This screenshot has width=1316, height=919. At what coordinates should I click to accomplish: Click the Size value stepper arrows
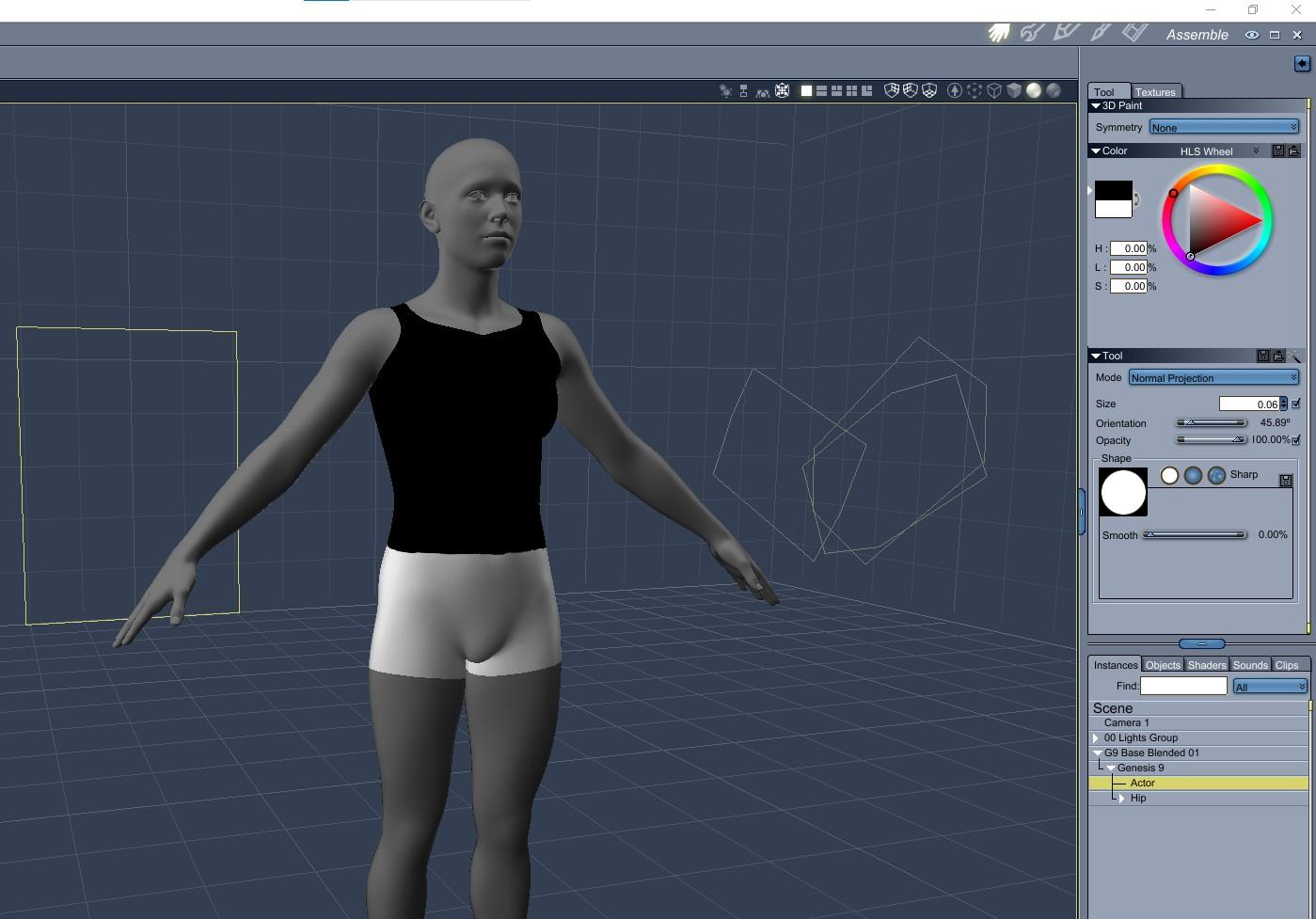pos(1283,404)
